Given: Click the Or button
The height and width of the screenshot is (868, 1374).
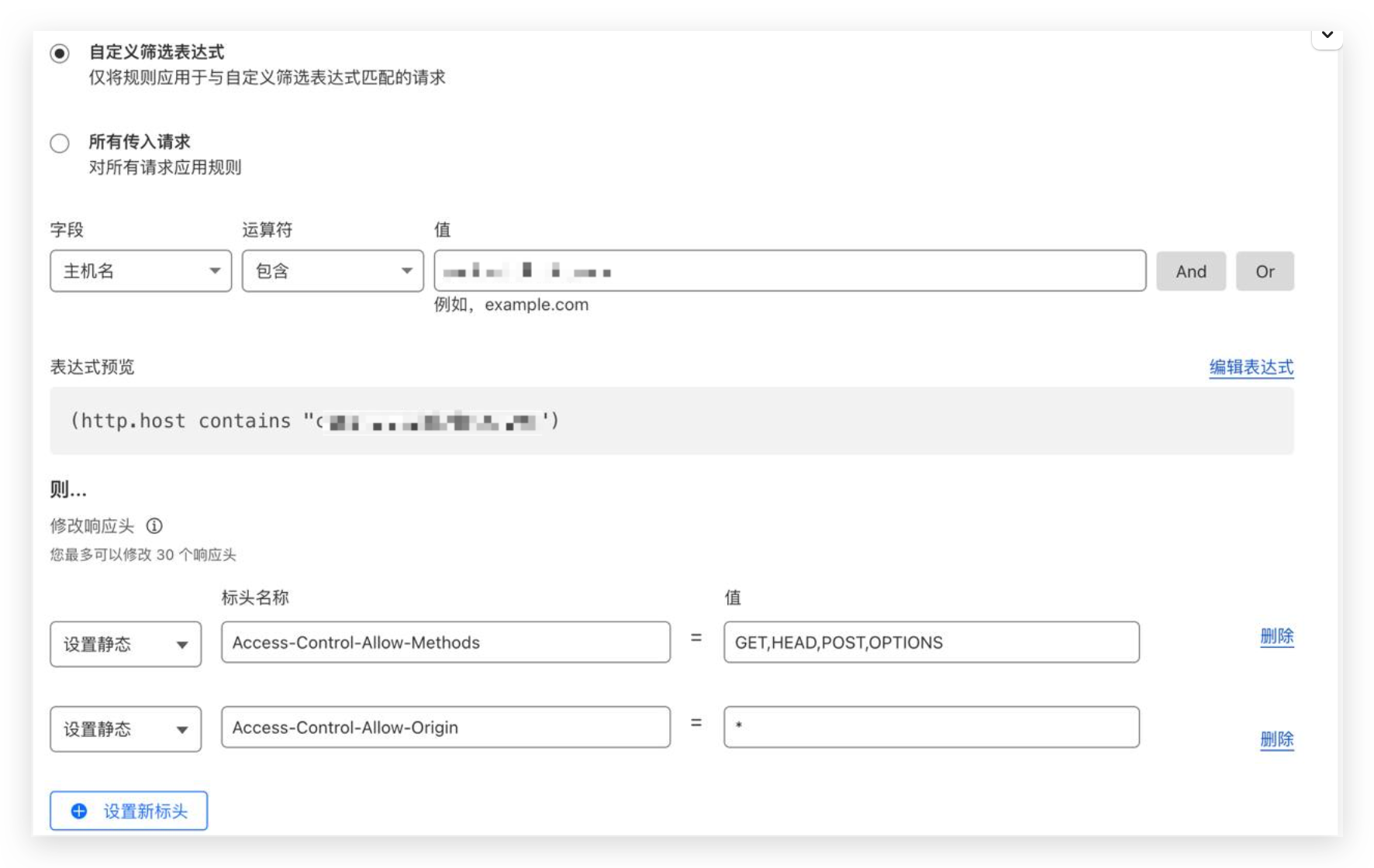Looking at the screenshot, I should (1265, 271).
